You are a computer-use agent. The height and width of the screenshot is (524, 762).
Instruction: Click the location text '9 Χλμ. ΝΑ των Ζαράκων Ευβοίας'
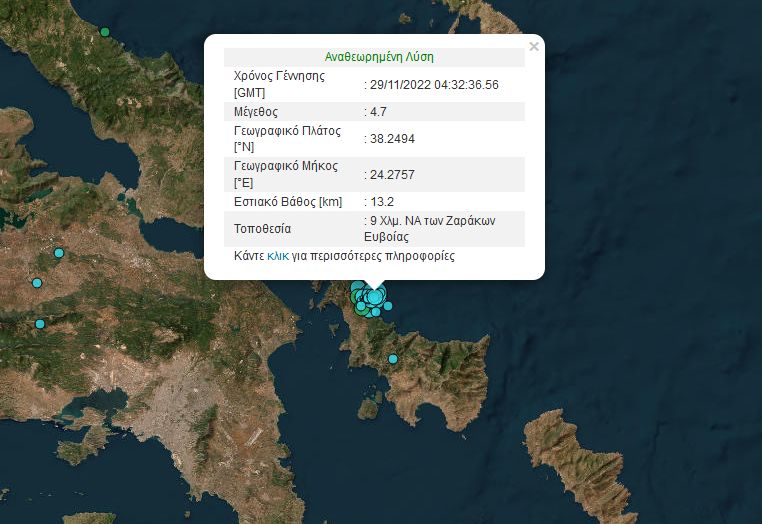point(430,228)
